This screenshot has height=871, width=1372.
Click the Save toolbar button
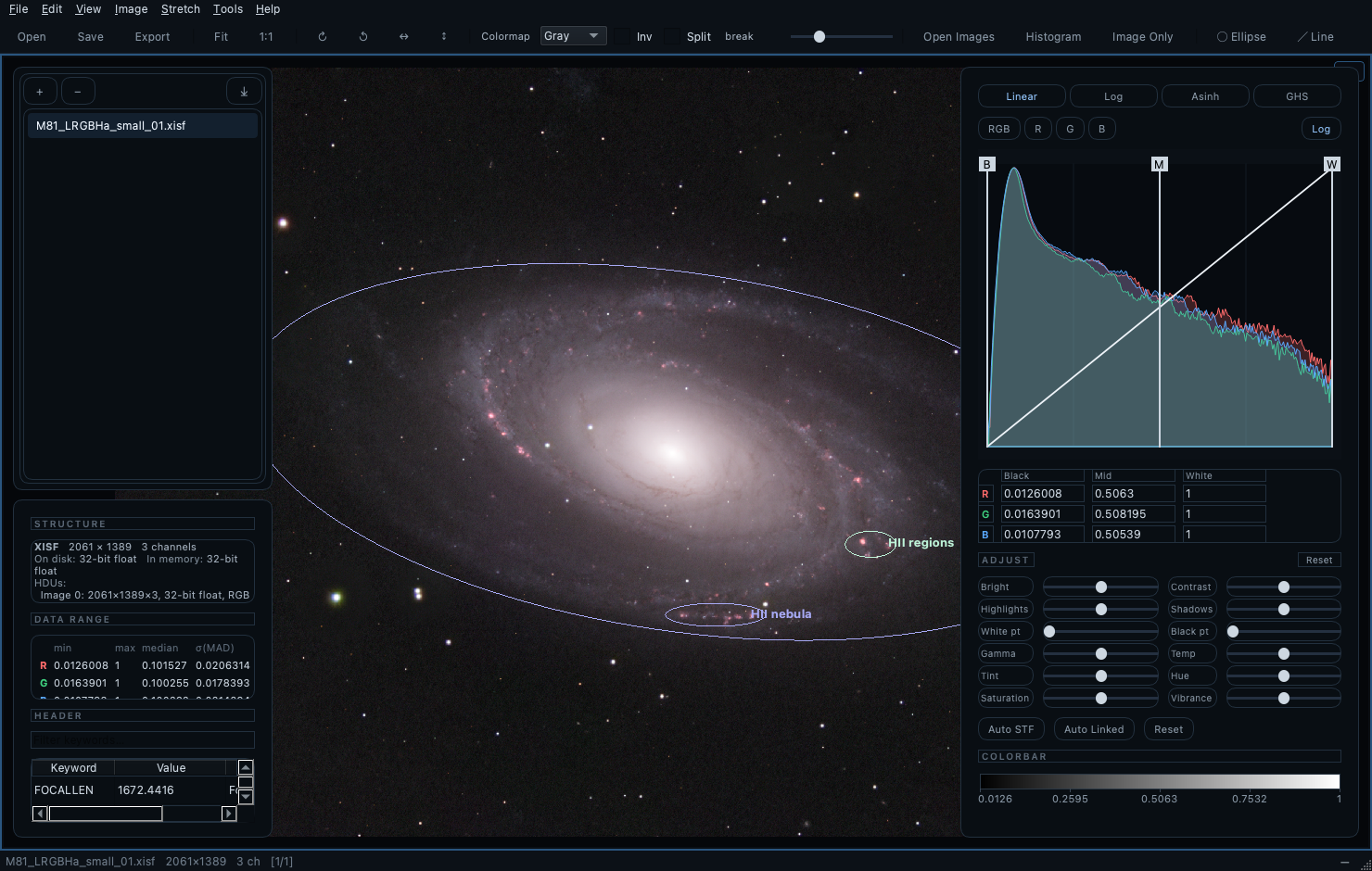coord(91,37)
